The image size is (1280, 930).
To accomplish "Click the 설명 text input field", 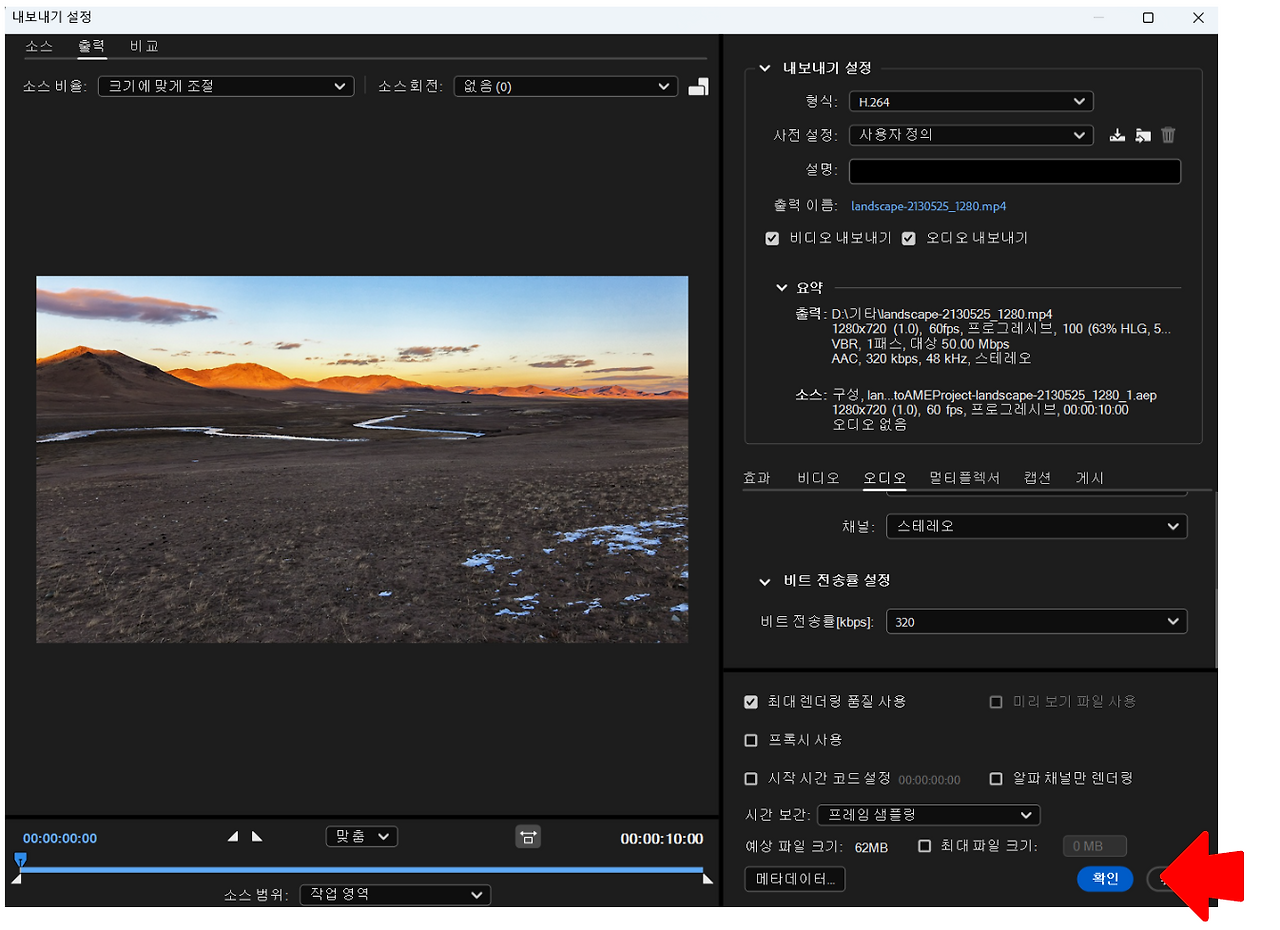I will coord(1015,172).
